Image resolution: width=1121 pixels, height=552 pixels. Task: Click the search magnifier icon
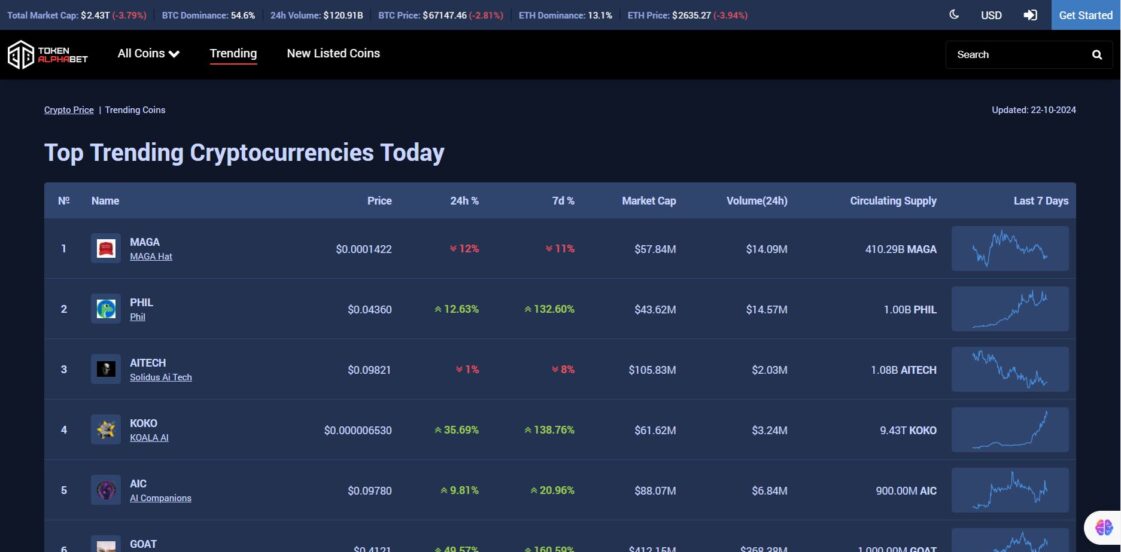point(1097,55)
